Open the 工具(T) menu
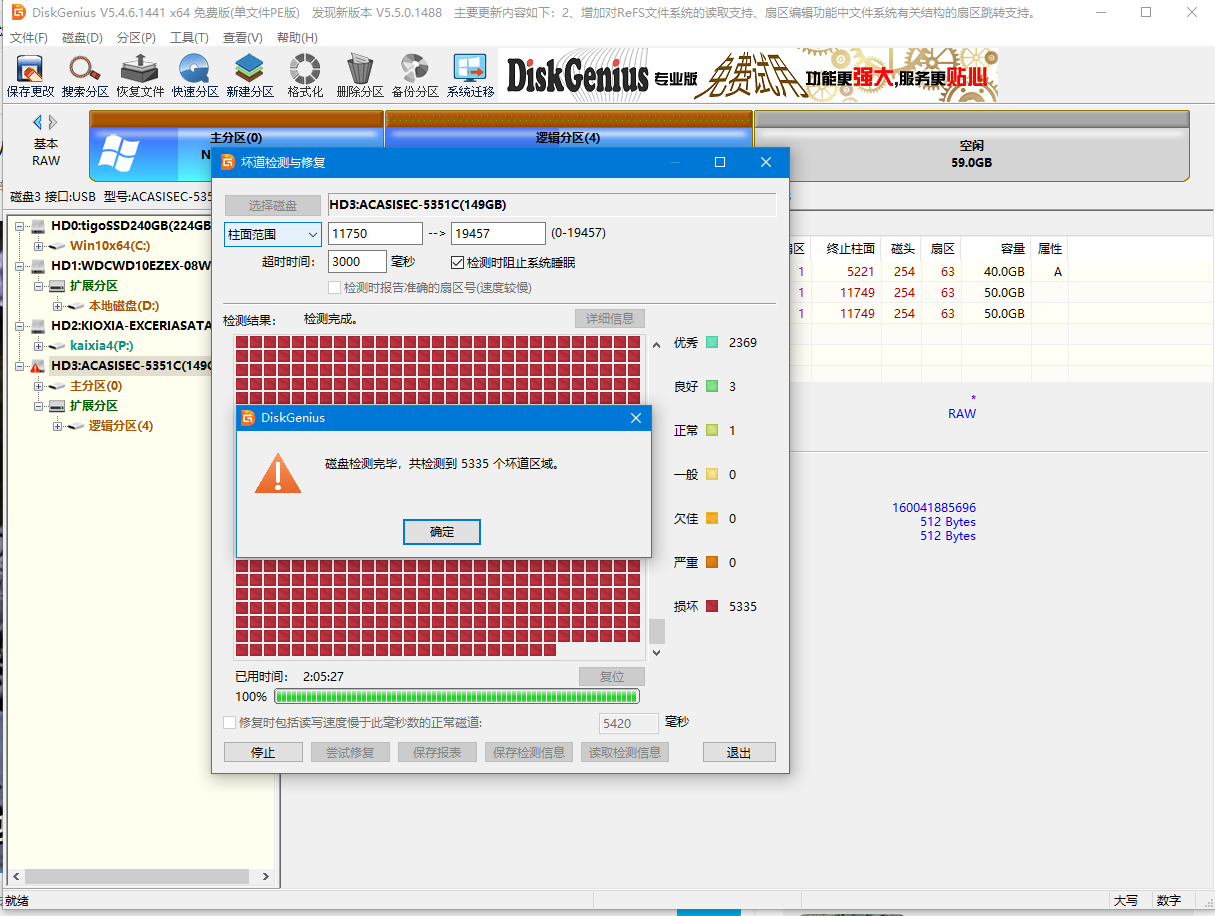1215x916 pixels. point(189,37)
